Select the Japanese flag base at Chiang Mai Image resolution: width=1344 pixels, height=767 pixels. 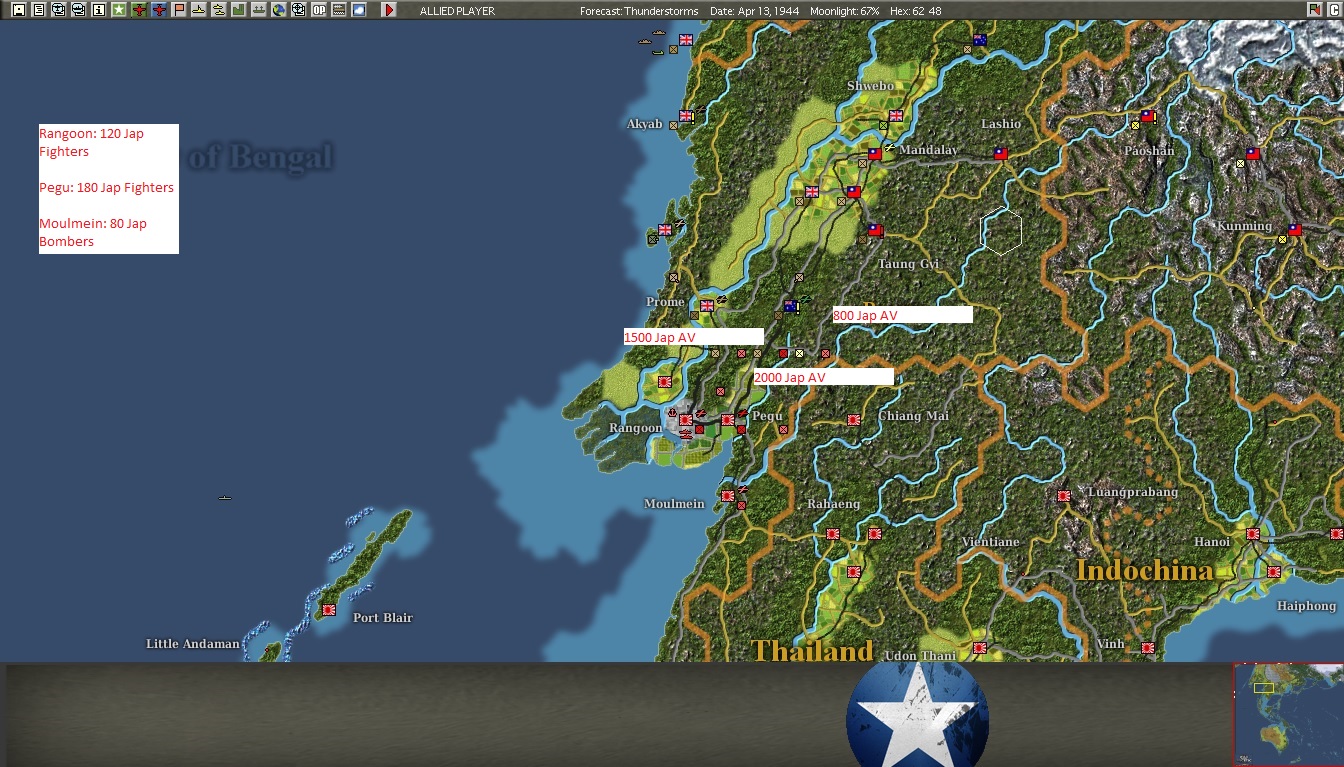[854, 420]
